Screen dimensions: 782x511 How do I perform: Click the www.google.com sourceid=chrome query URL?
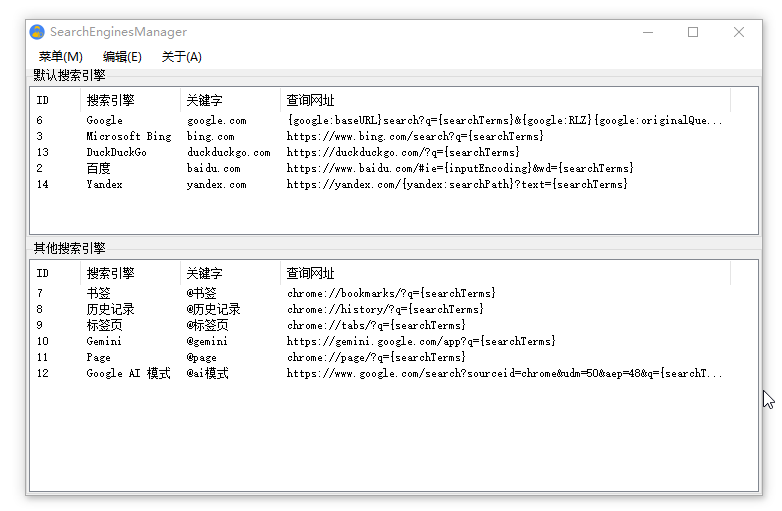(504, 373)
